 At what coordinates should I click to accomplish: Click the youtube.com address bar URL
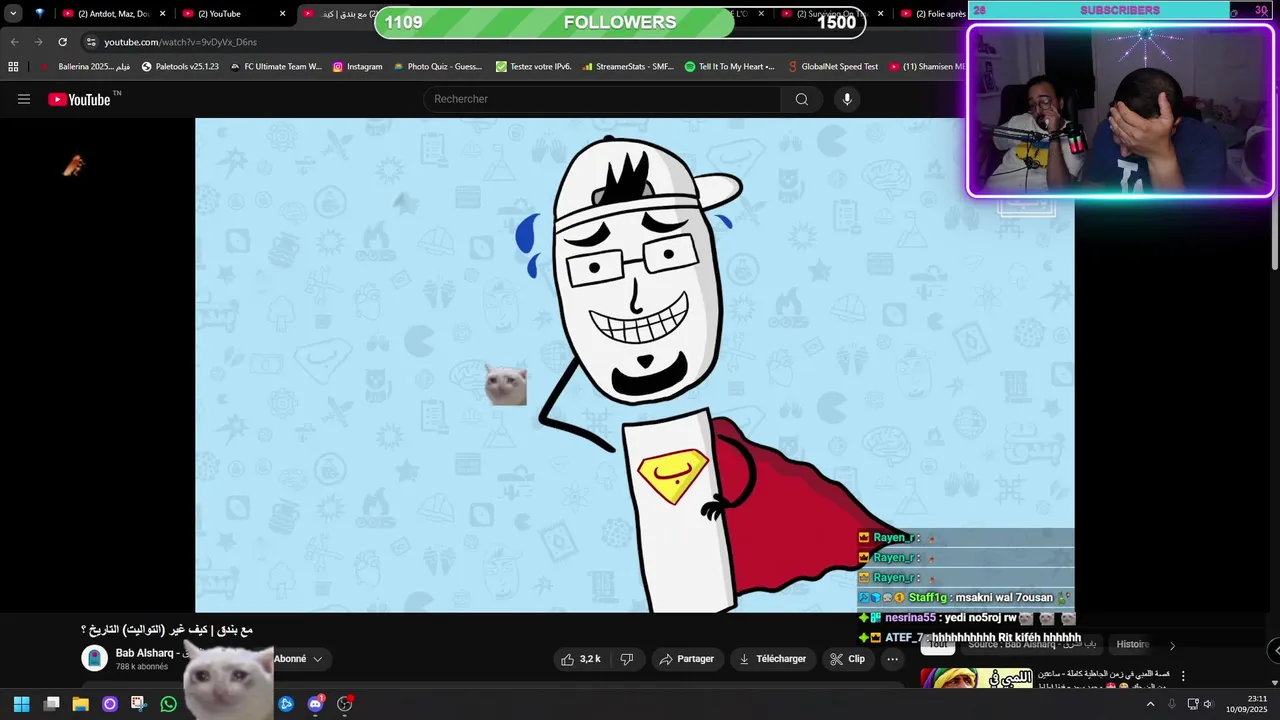[x=180, y=42]
